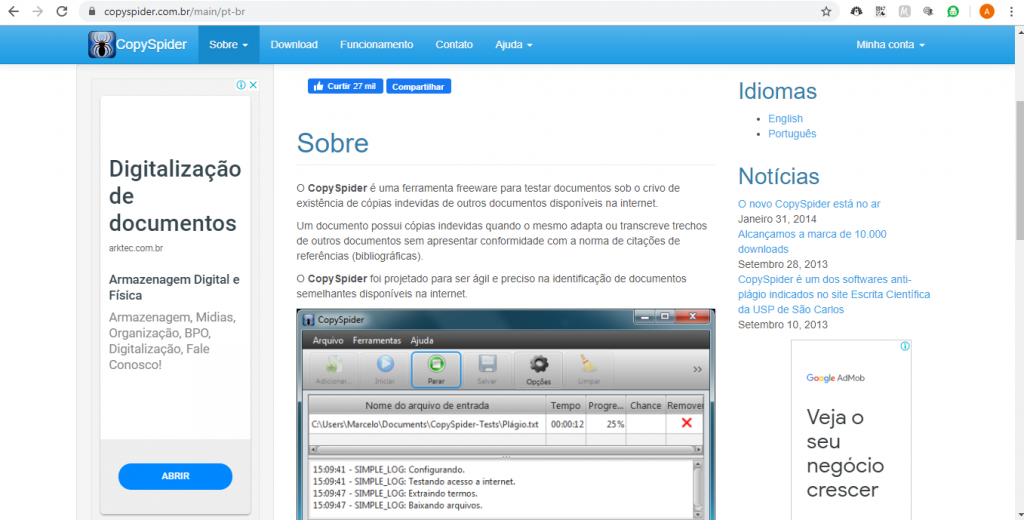The image size is (1024, 520).
Task: Click the red X Remover icon
Action: (x=686, y=423)
